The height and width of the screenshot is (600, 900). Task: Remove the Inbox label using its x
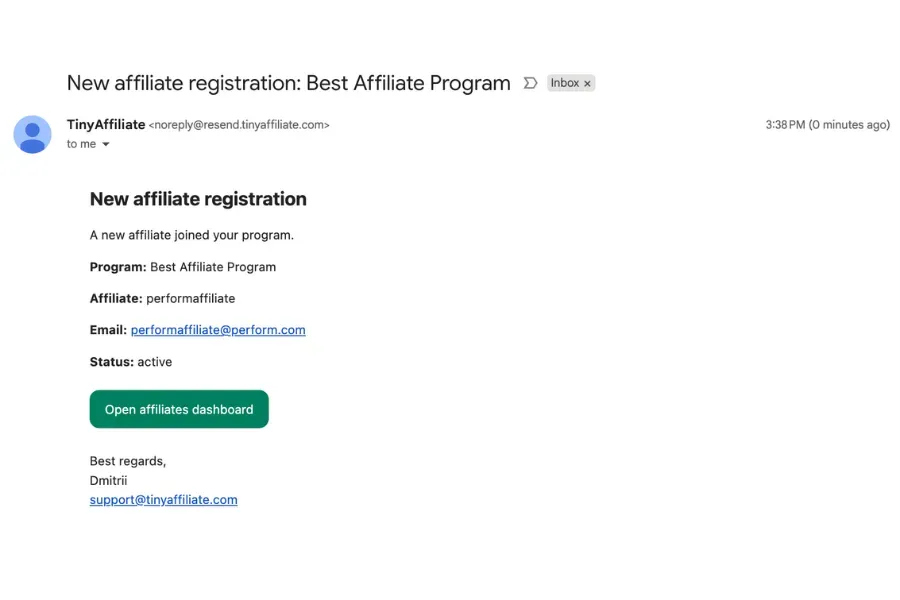coord(588,84)
